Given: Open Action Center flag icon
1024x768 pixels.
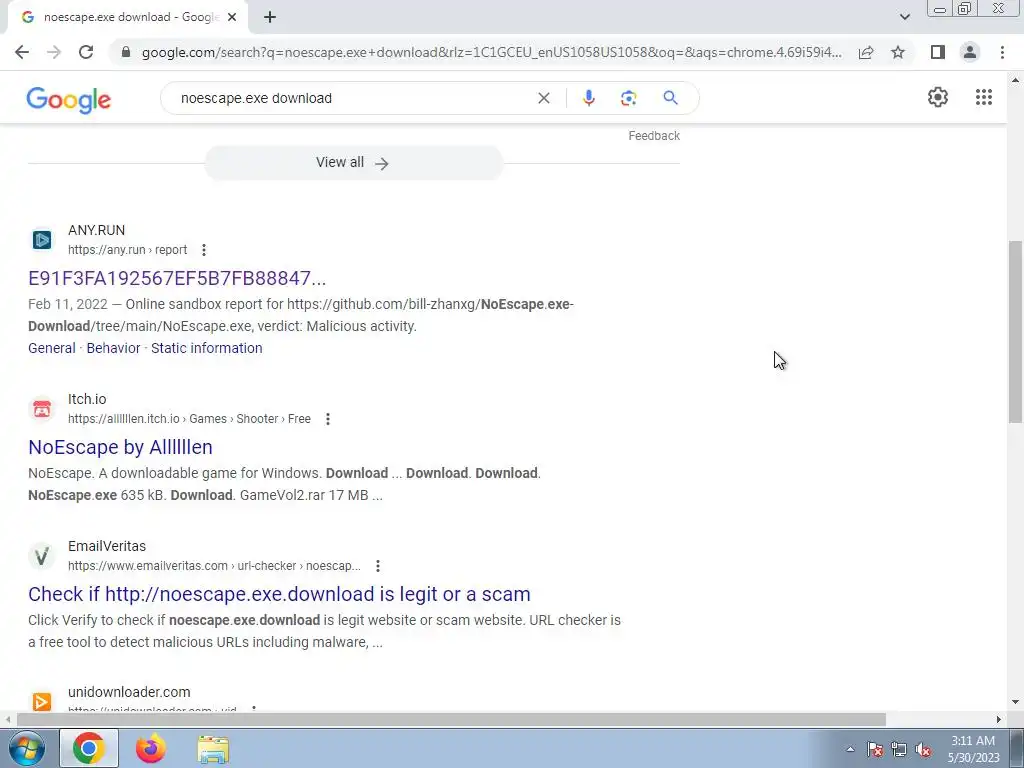Looking at the screenshot, I should pyautogui.click(x=875, y=750).
